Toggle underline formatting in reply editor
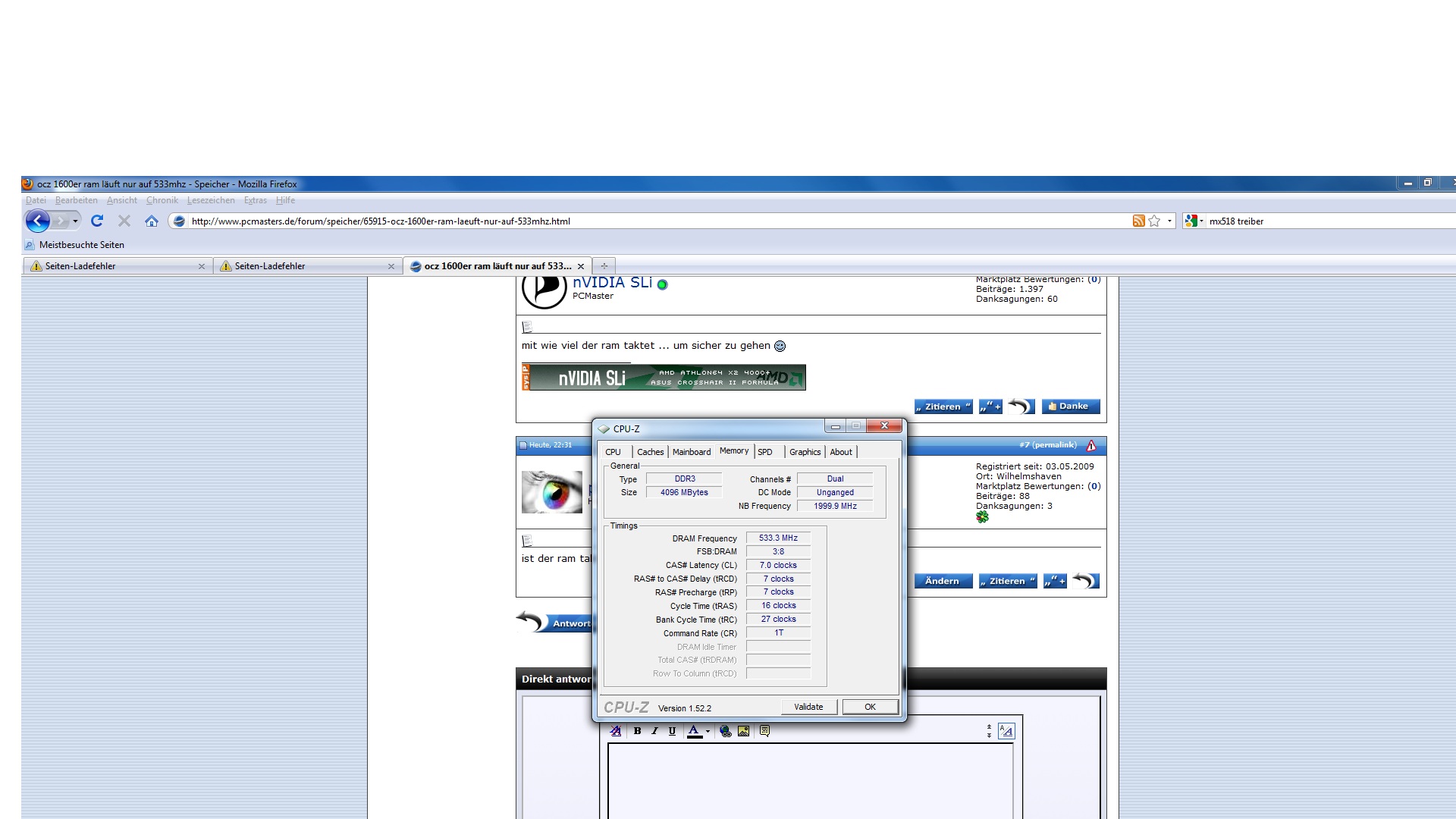 [x=672, y=731]
